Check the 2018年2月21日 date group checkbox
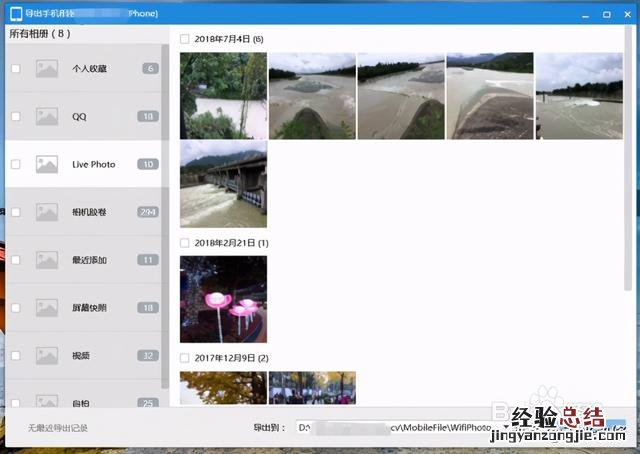This screenshot has height=454, width=640. click(185, 243)
